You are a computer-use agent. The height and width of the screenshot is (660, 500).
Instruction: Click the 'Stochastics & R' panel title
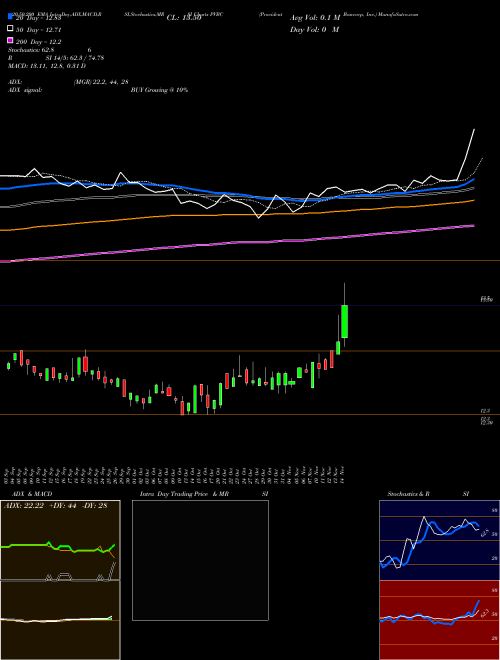(x=408, y=494)
